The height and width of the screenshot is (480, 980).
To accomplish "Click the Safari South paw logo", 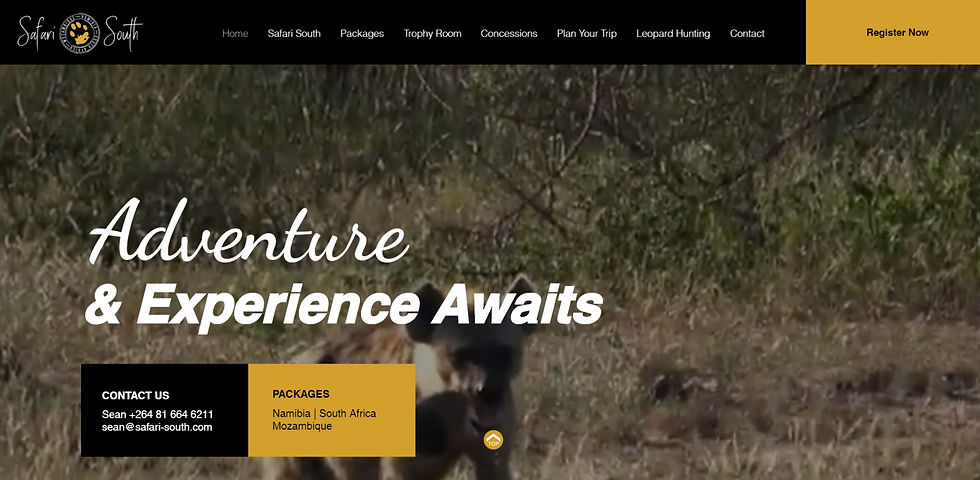I will click(80, 32).
